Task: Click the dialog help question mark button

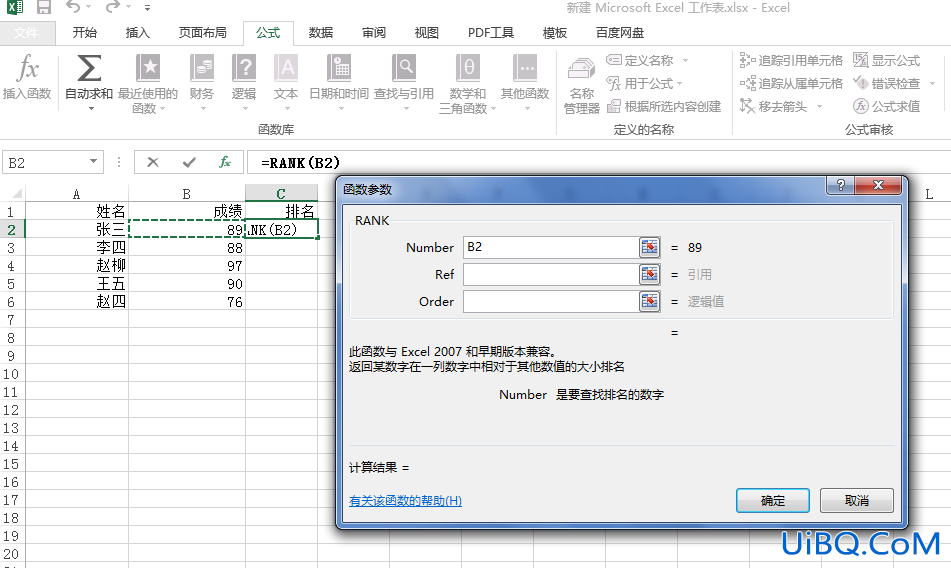Action: (x=841, y=185)
